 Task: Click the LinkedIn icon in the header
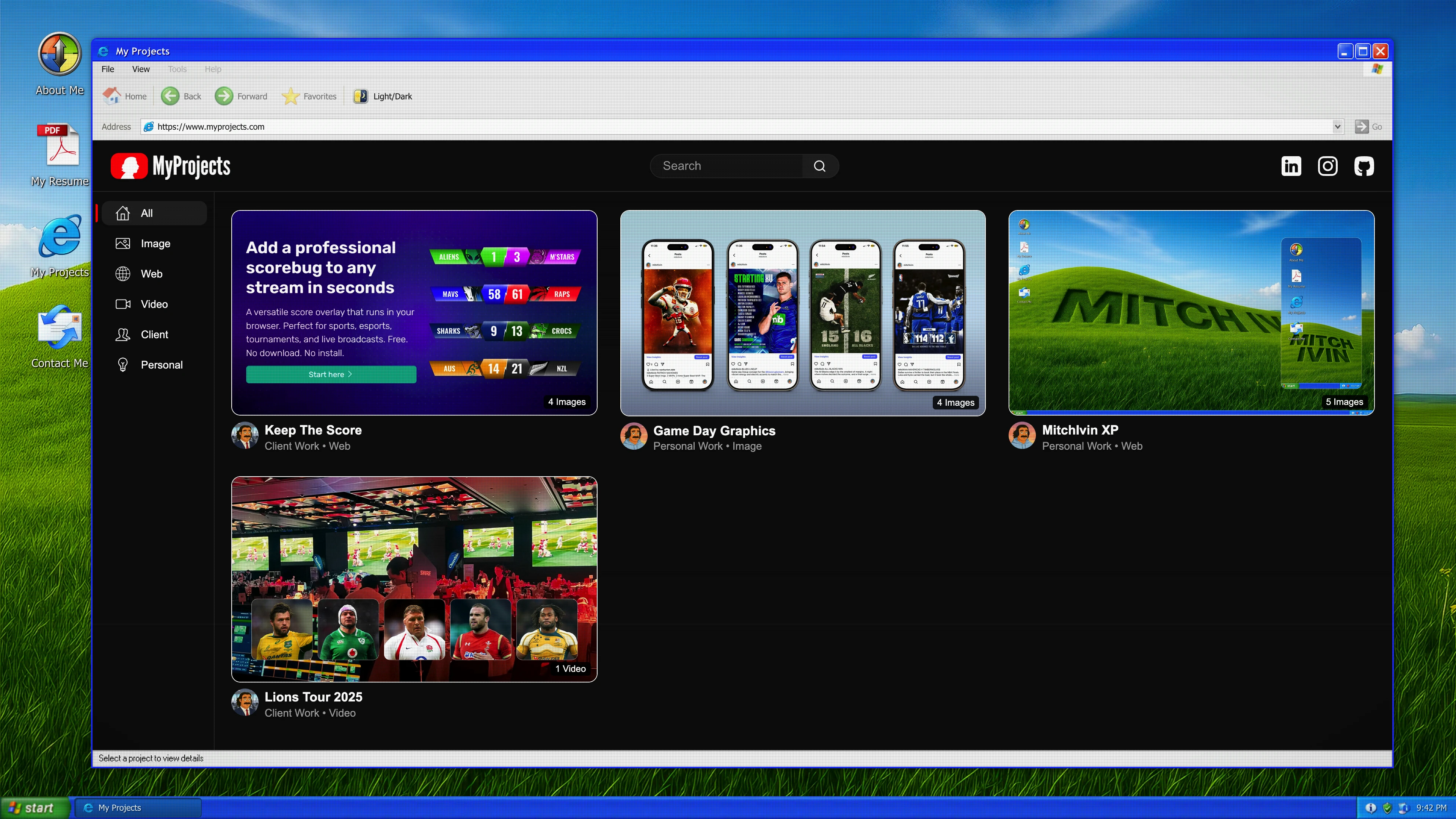pos(1291,166)
